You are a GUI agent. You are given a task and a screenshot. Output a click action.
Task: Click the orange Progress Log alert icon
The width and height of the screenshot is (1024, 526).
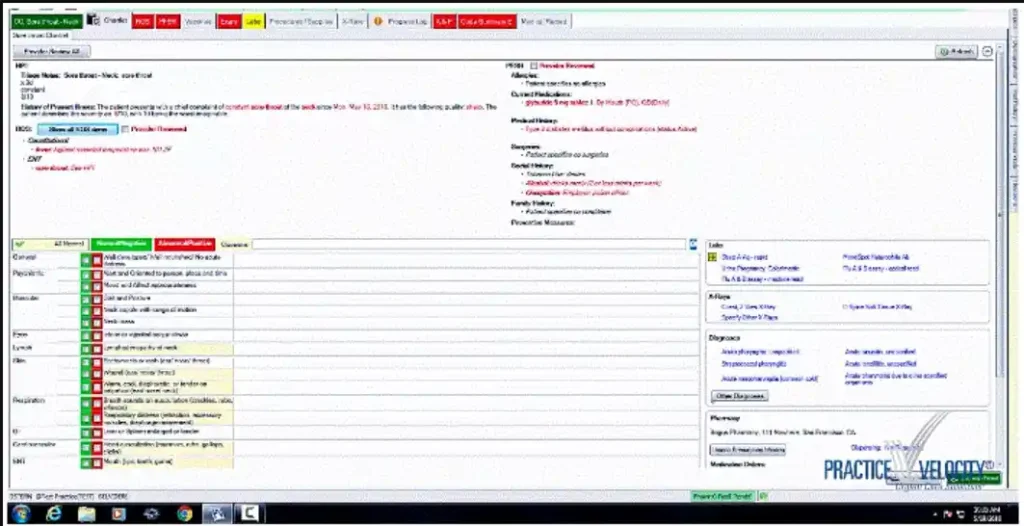point(377,22)
